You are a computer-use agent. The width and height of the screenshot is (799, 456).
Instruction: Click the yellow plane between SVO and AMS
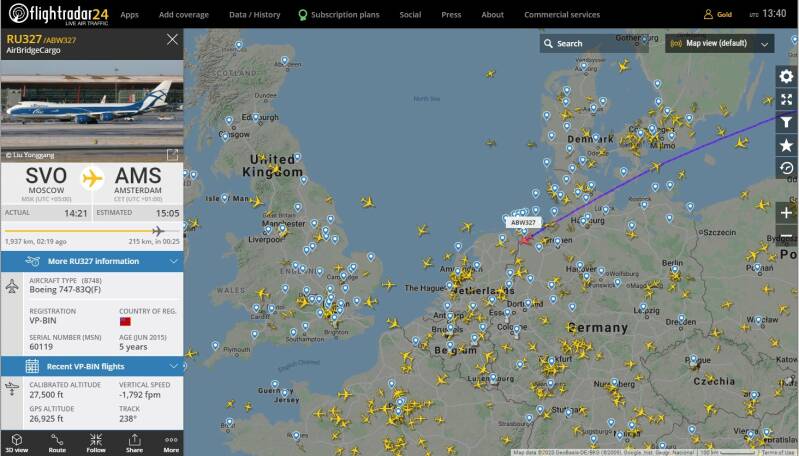[x=92, y=178]
